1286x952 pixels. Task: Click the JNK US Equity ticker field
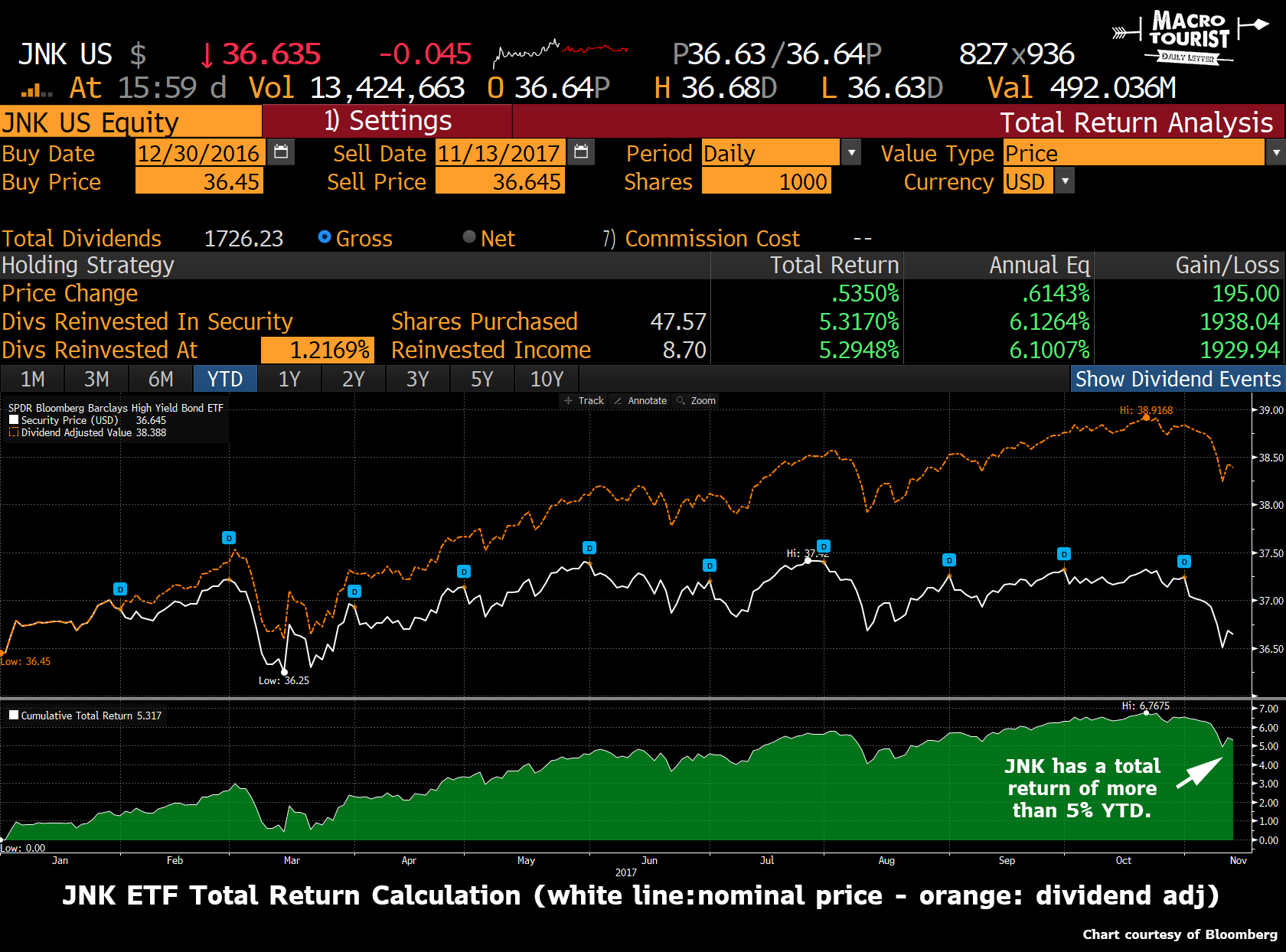[131, 122]
